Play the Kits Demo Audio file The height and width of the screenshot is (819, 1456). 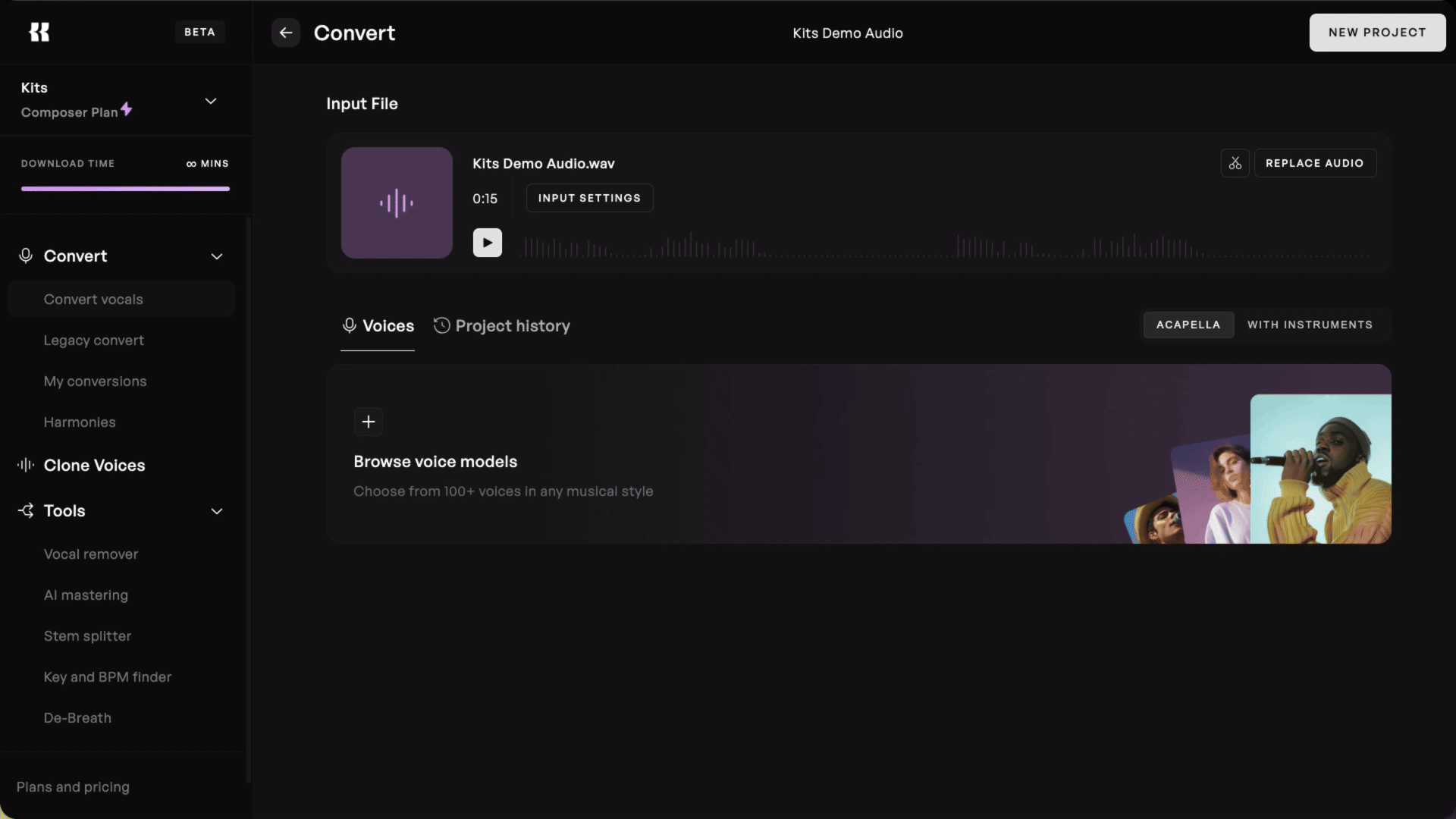click(488, 243)
